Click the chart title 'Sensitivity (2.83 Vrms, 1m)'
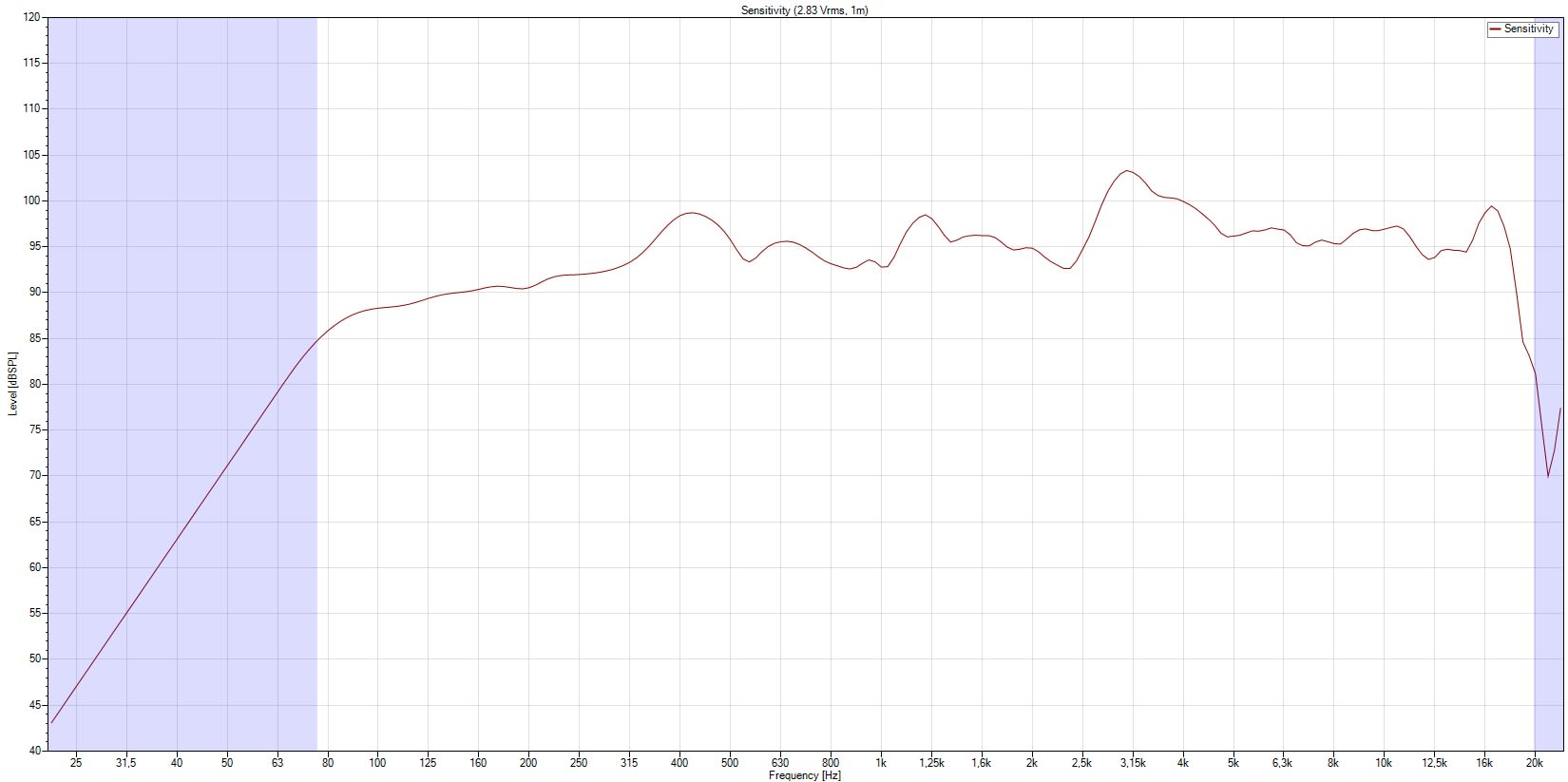The height and width of the screenshot is (782, 1568). coord(804,10)
